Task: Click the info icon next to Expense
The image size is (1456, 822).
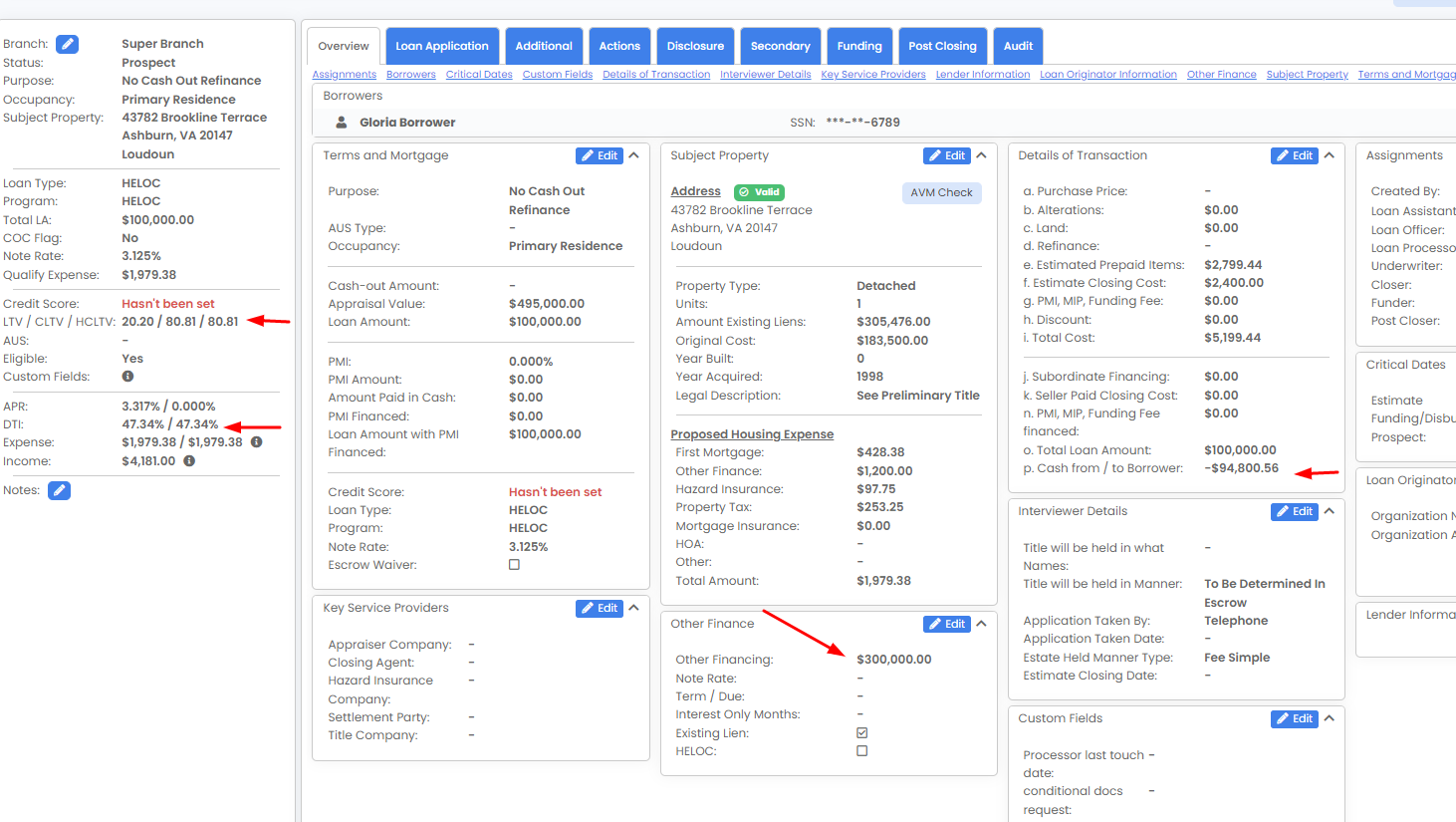Action: (x=256, y=442)
